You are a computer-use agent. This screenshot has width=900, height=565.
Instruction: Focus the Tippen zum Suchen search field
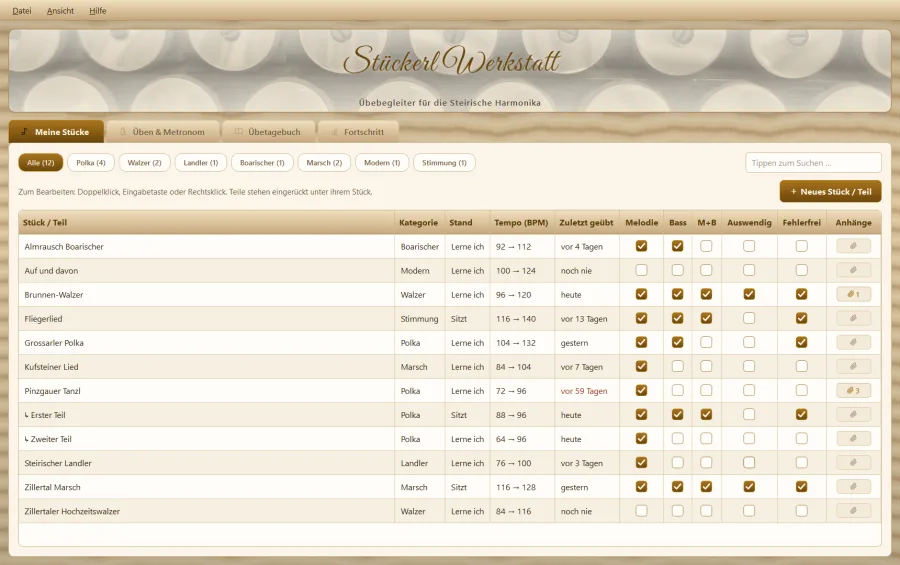[x=813, y=163]
